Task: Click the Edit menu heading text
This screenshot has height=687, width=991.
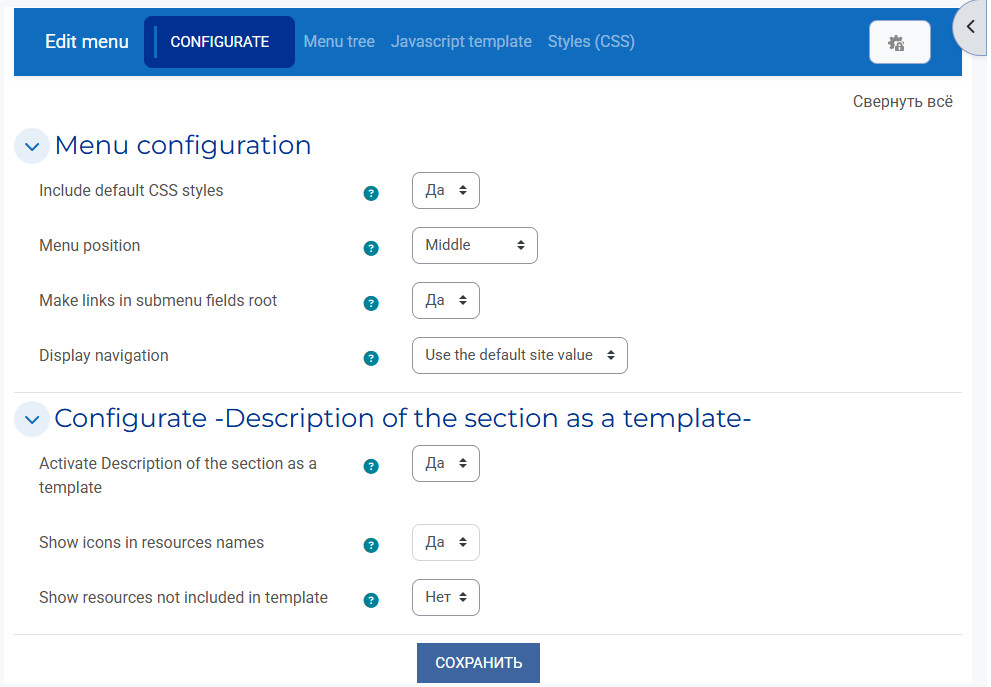Action: tap(87, 42)
